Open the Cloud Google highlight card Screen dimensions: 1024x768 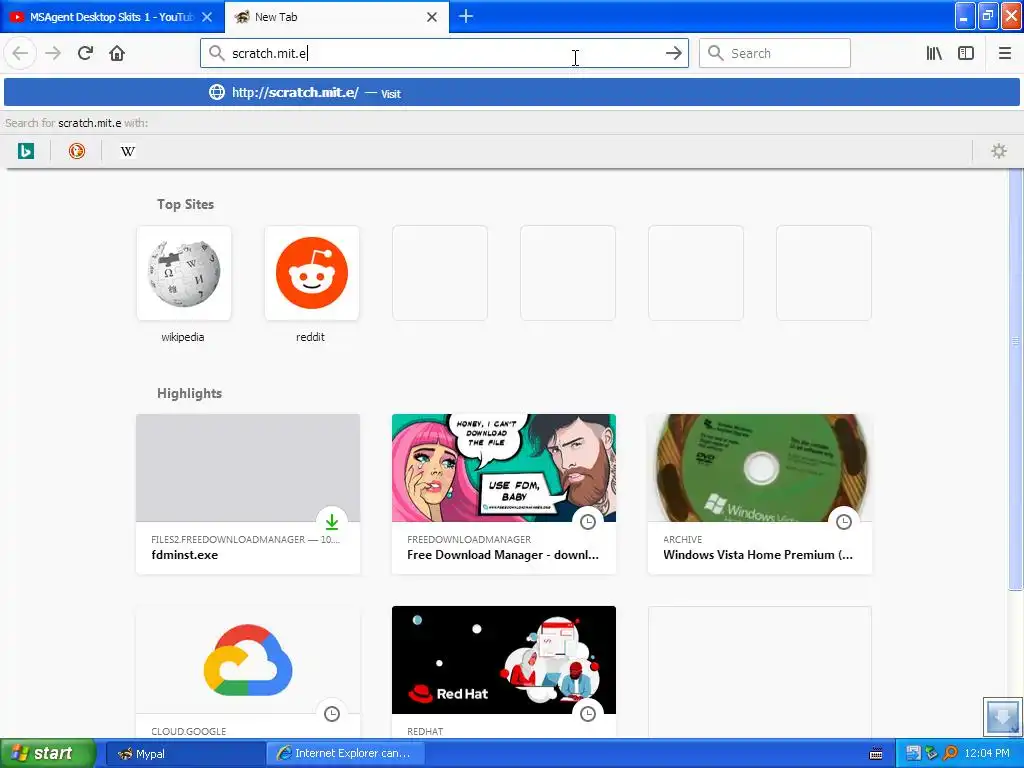(248, 673)
